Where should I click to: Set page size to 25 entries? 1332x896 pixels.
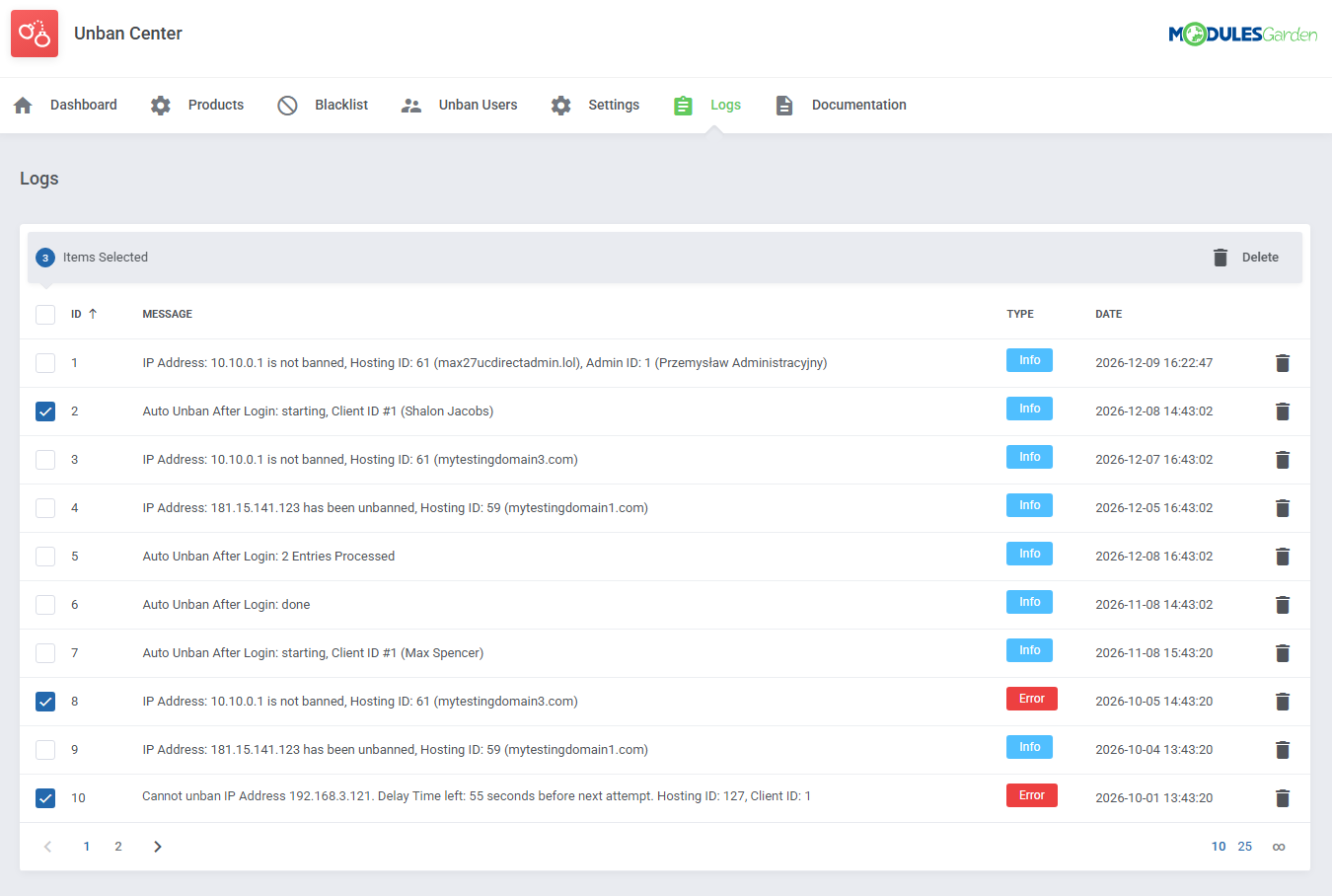point(1244,846)
